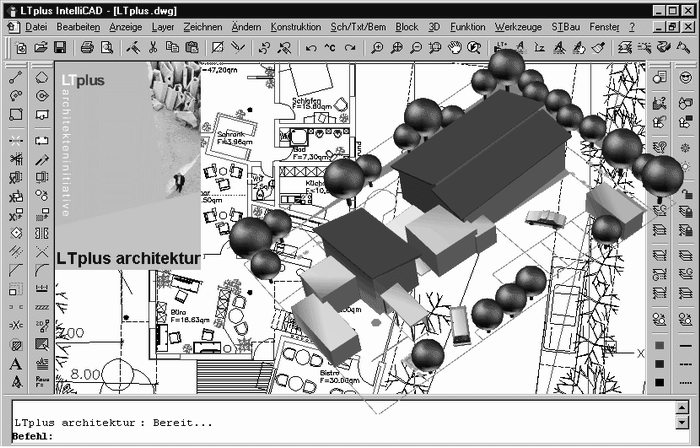Click the Bistro F=30.00qm room label
Image resolution: width=700 pixels, height=448 pixels.
point(339,377)
